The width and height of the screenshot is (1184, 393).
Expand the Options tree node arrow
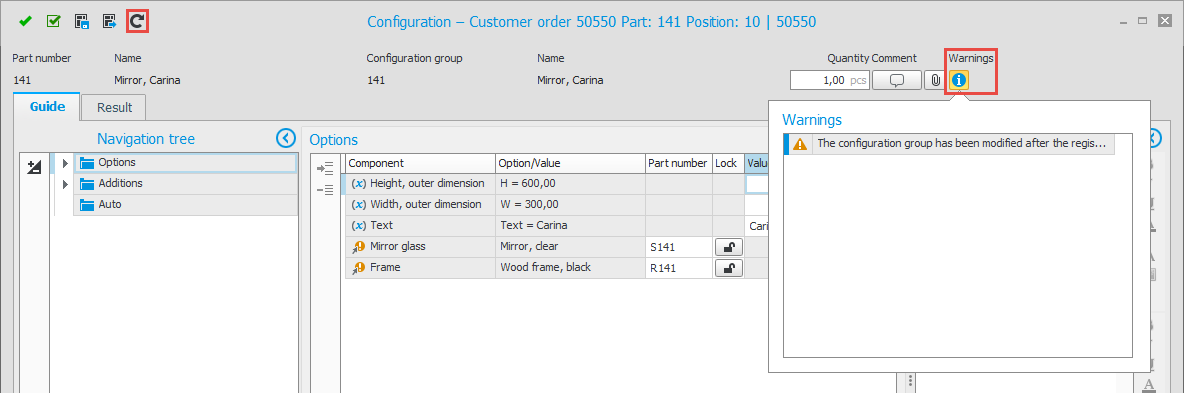click(x=65, y=162)
